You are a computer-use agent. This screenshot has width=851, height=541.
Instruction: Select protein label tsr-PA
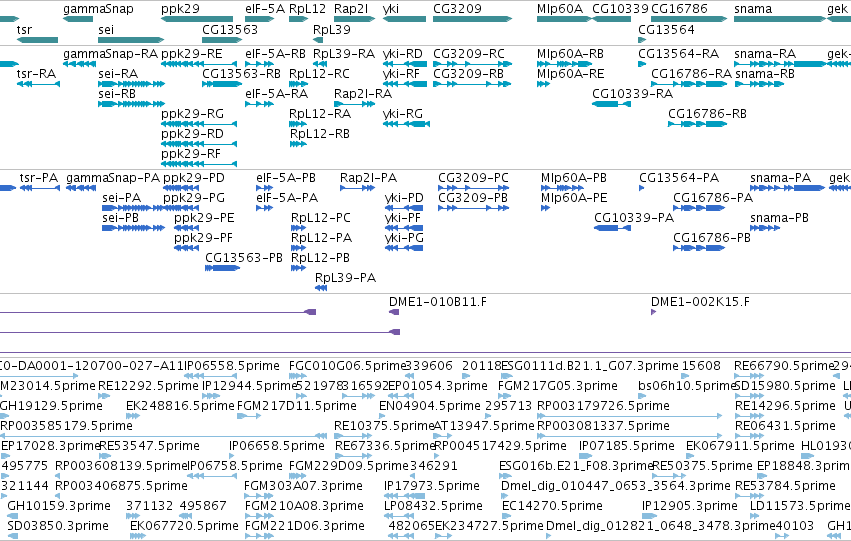pyautogui.click(x=39, y=178)
